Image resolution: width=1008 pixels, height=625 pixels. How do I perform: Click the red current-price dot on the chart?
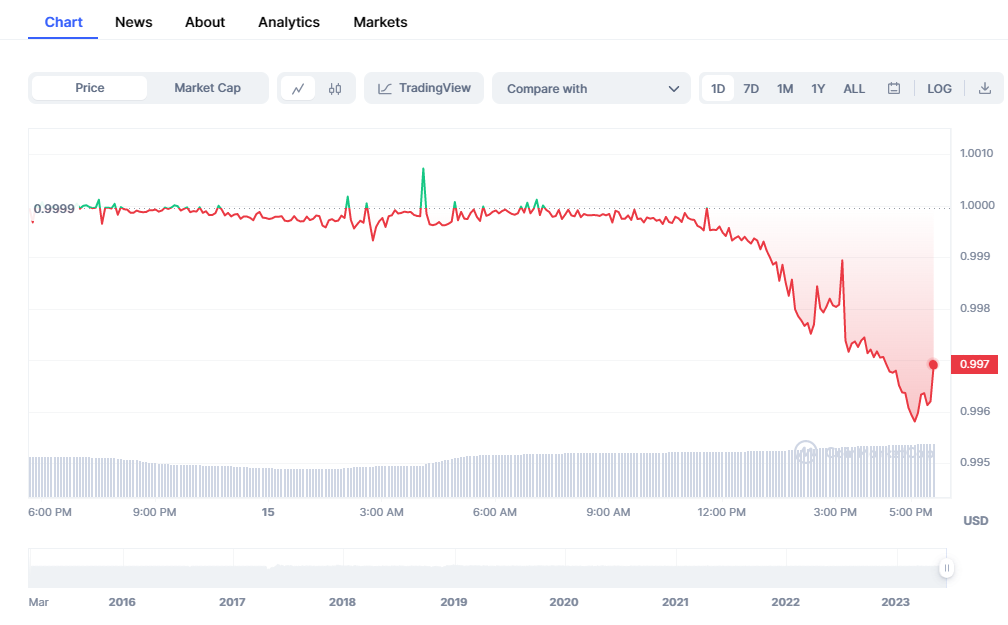[x=934, y=364]
